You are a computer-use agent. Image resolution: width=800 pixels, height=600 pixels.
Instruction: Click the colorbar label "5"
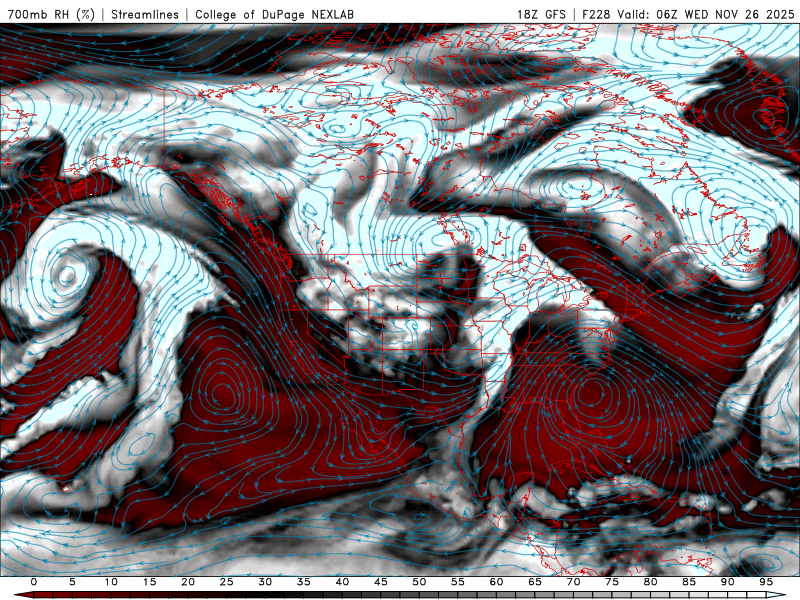(x=72, y=582)
